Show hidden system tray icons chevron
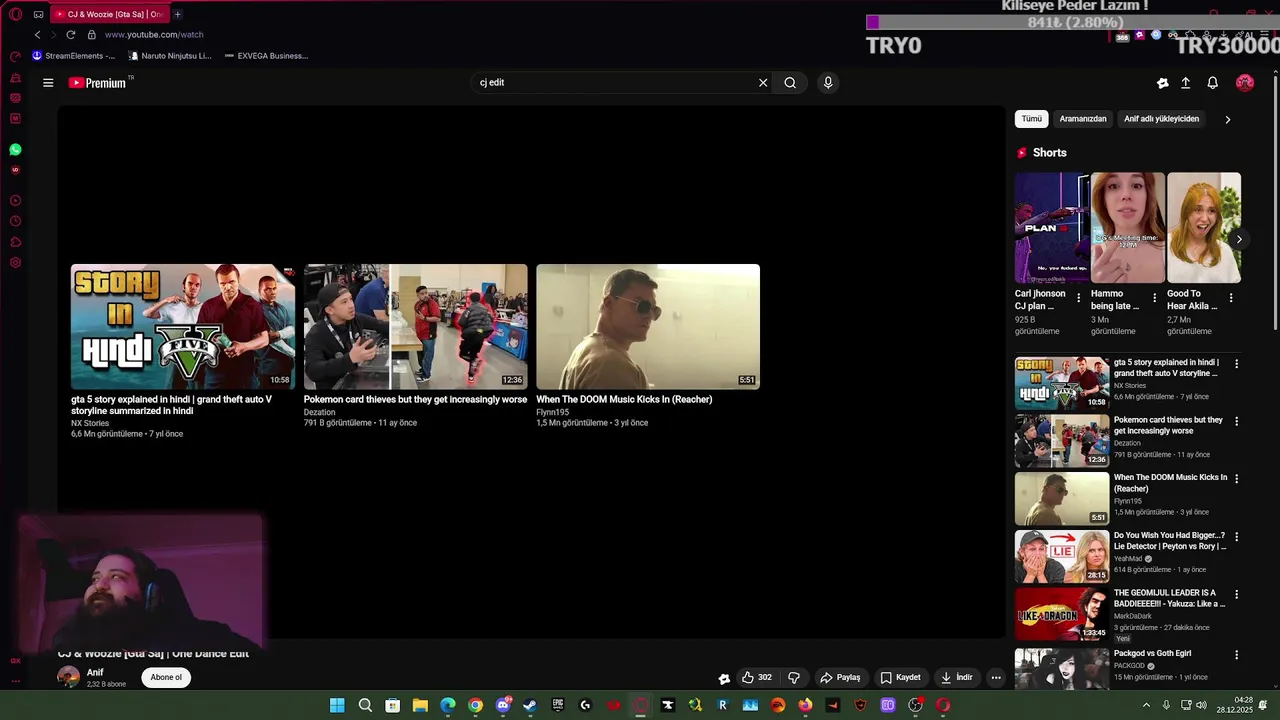The image size is (1280, 720). [1146, 705]
